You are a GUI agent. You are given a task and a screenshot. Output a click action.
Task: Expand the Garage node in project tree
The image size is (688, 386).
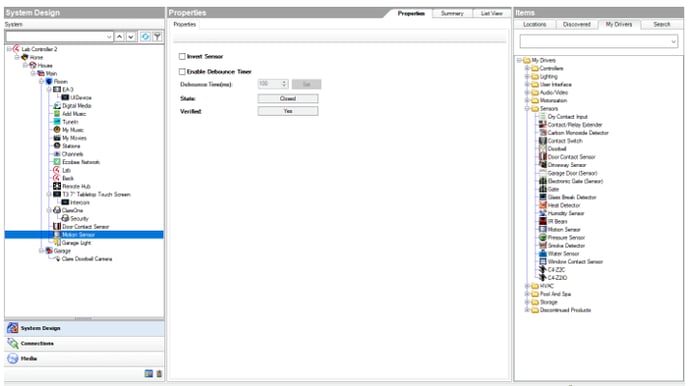(x=41, y=251)
